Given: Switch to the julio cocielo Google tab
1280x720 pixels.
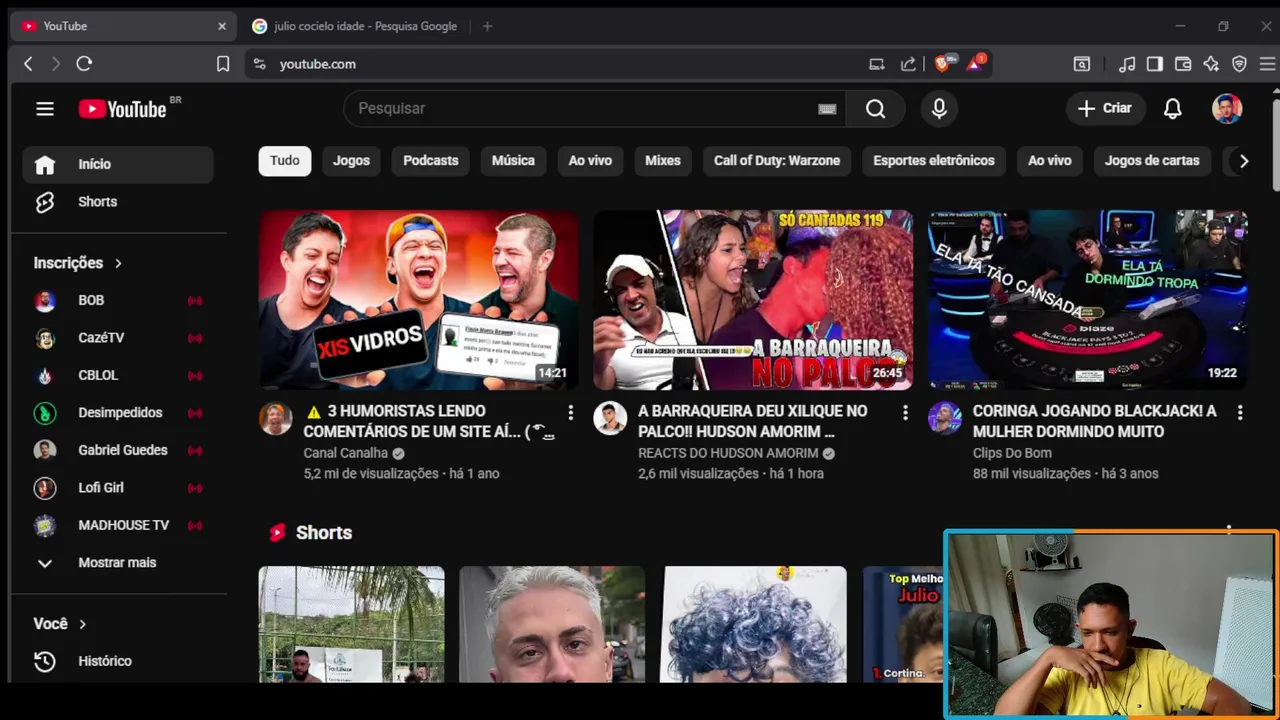Looking at the screenshot, I should tap(355, 26).
